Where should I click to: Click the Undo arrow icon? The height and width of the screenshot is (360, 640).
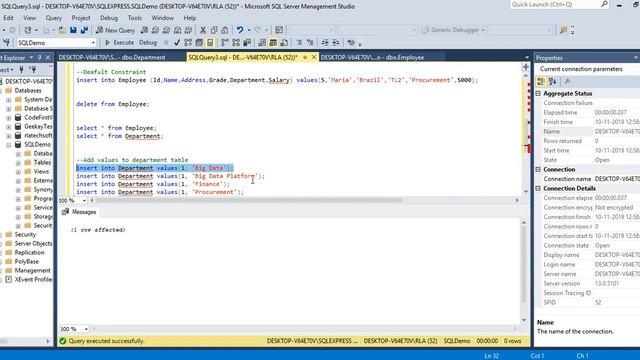[240, 30]
